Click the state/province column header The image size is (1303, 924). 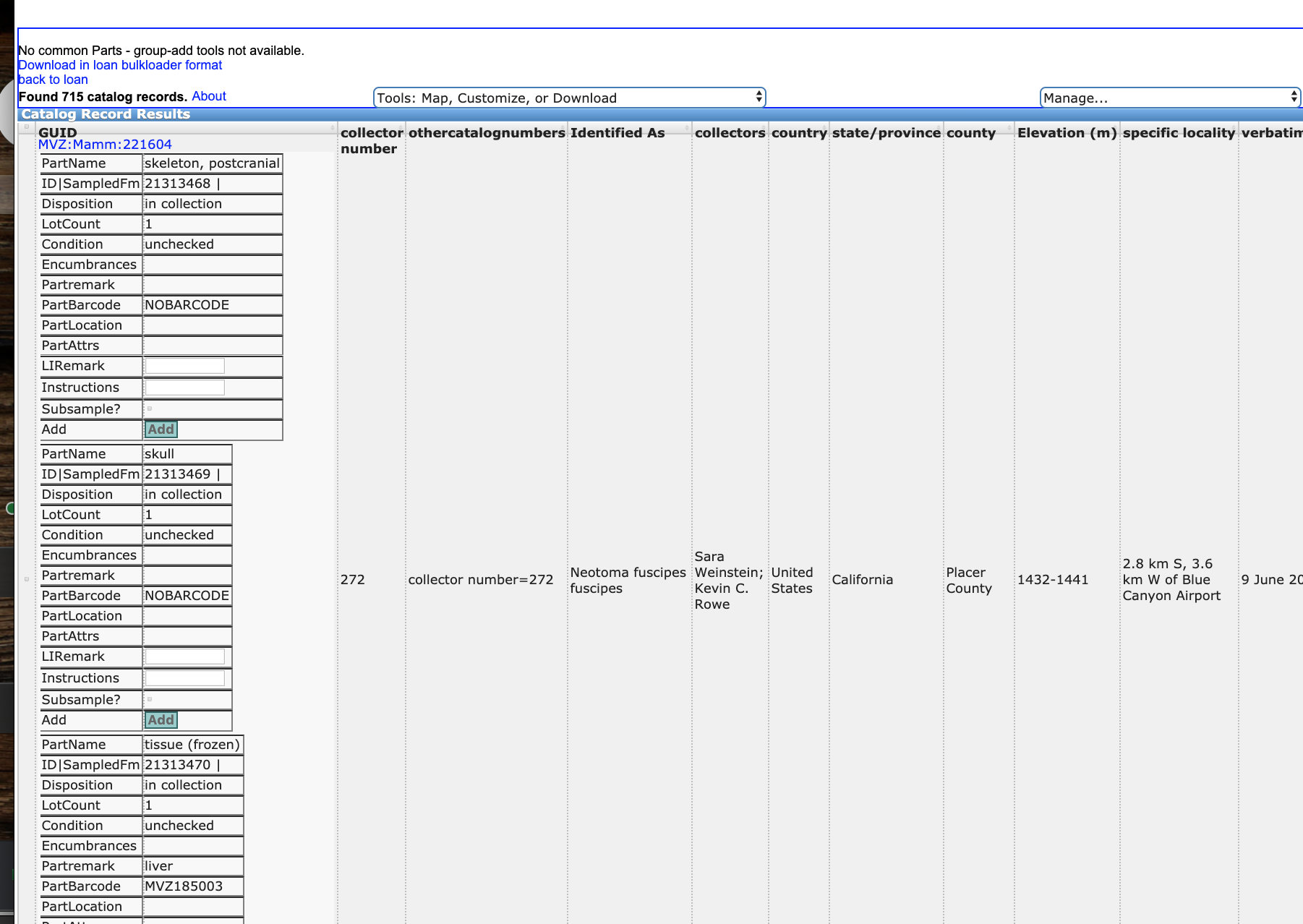[886, 132]
